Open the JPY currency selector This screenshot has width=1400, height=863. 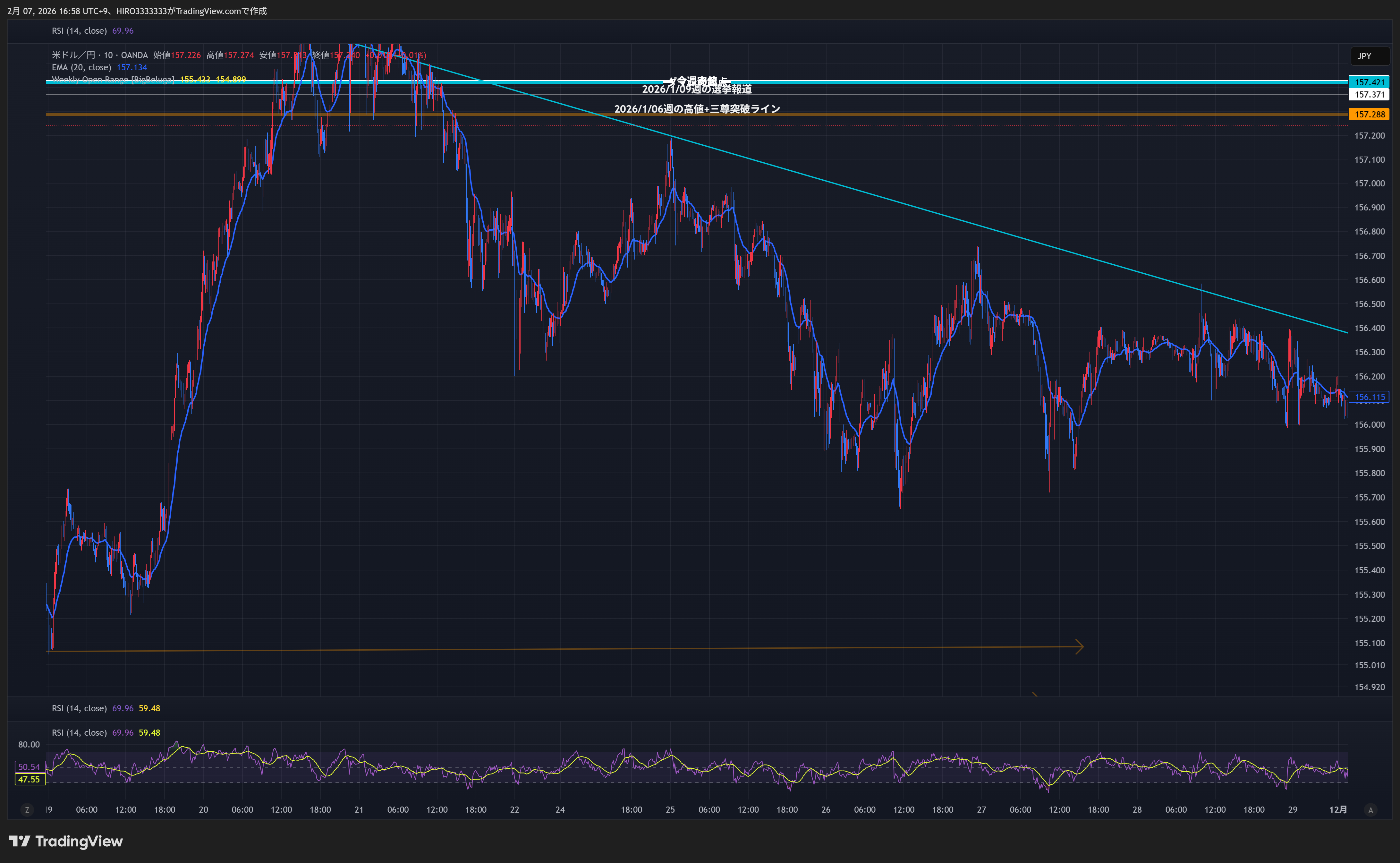[1370, 56]
